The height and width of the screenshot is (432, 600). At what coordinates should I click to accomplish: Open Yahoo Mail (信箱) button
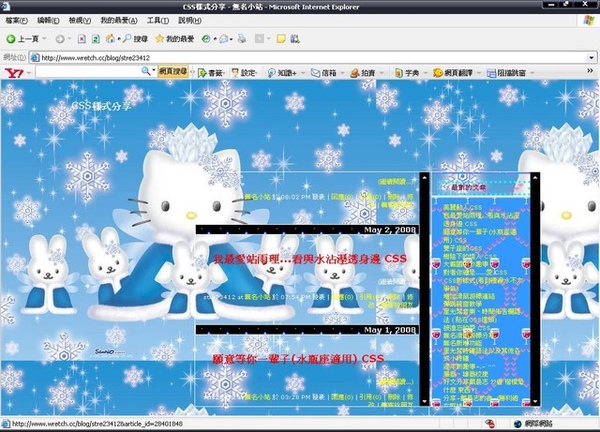click(x=324, y=72)
